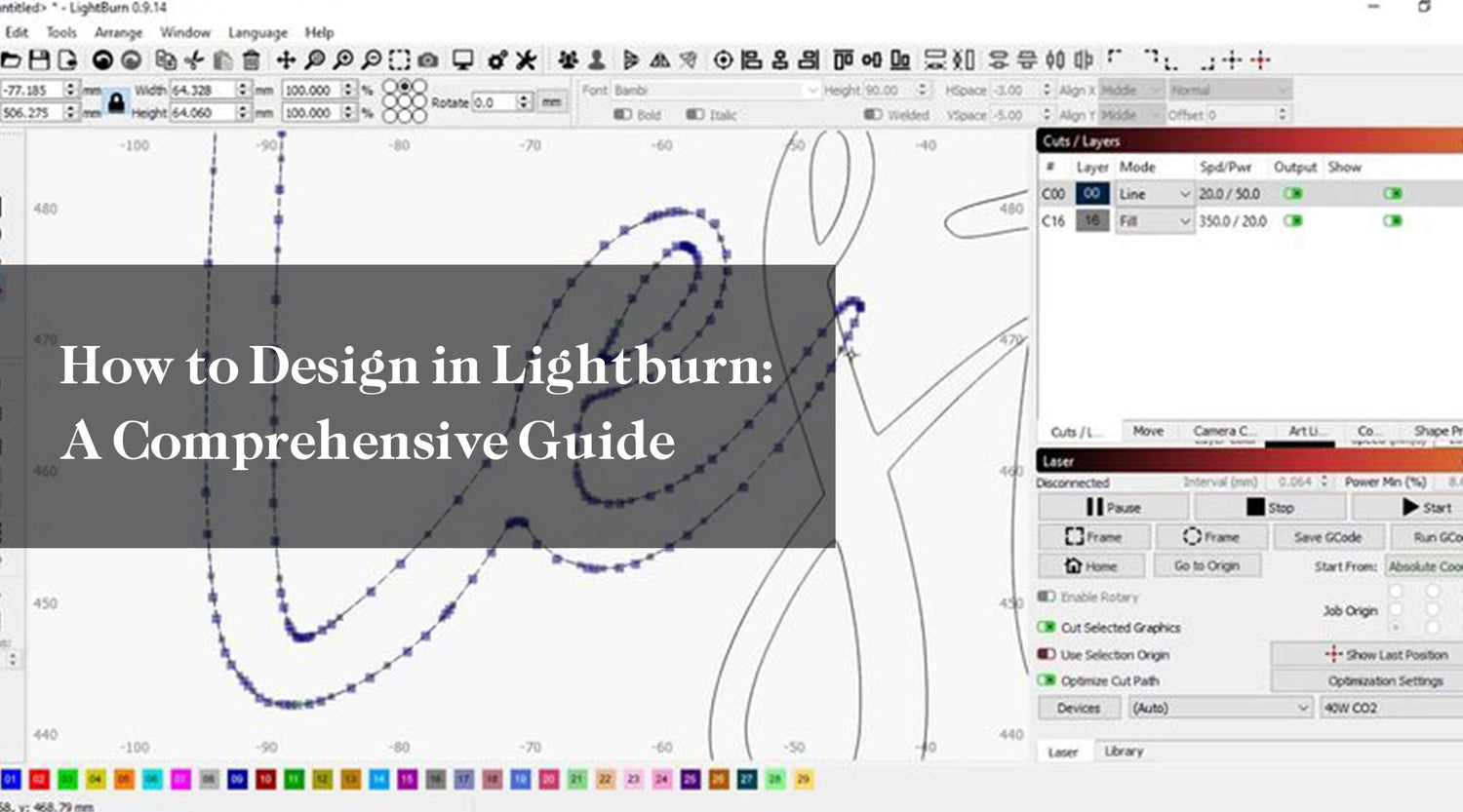Open the (Auto) port dropdown
This screenshot has width=1463, height=812.
[1220, 708]
